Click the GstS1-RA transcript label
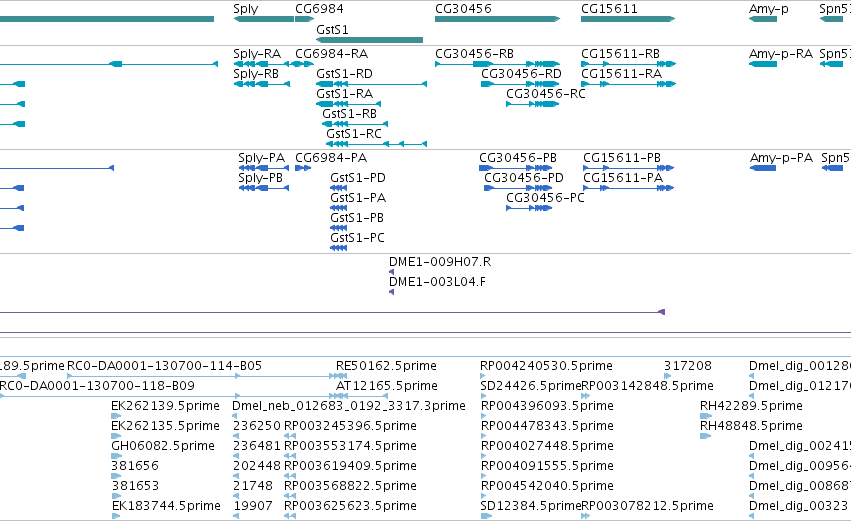The height and width of the screenshot is (521, 851). coord(344,94)
